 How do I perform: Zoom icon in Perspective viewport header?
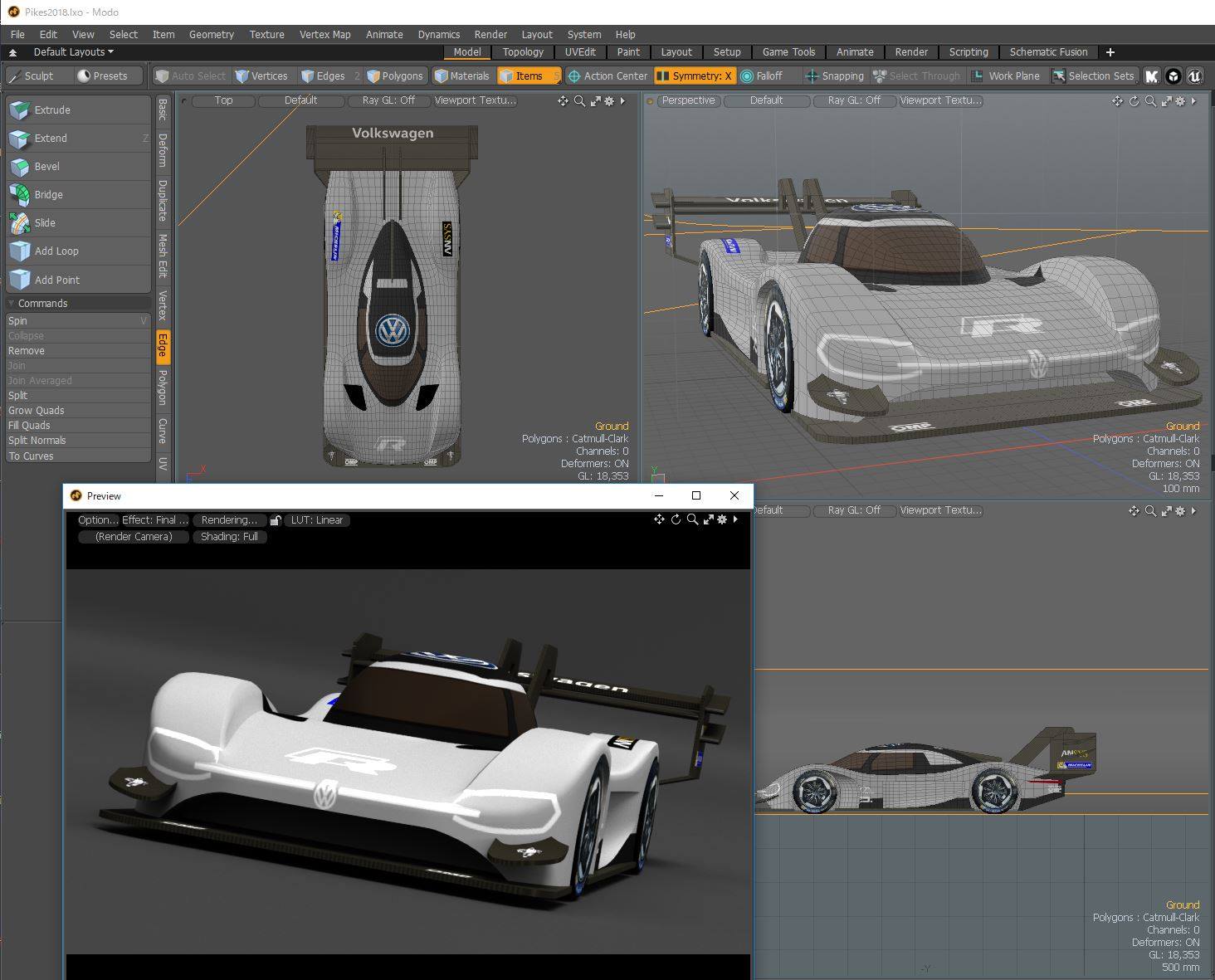pyautogui.click(x=1150, y=100)
